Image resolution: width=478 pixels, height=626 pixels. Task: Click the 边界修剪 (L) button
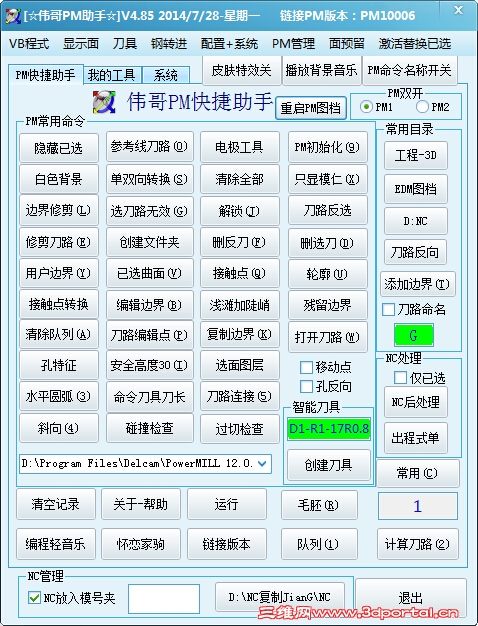tap(58, 210)
